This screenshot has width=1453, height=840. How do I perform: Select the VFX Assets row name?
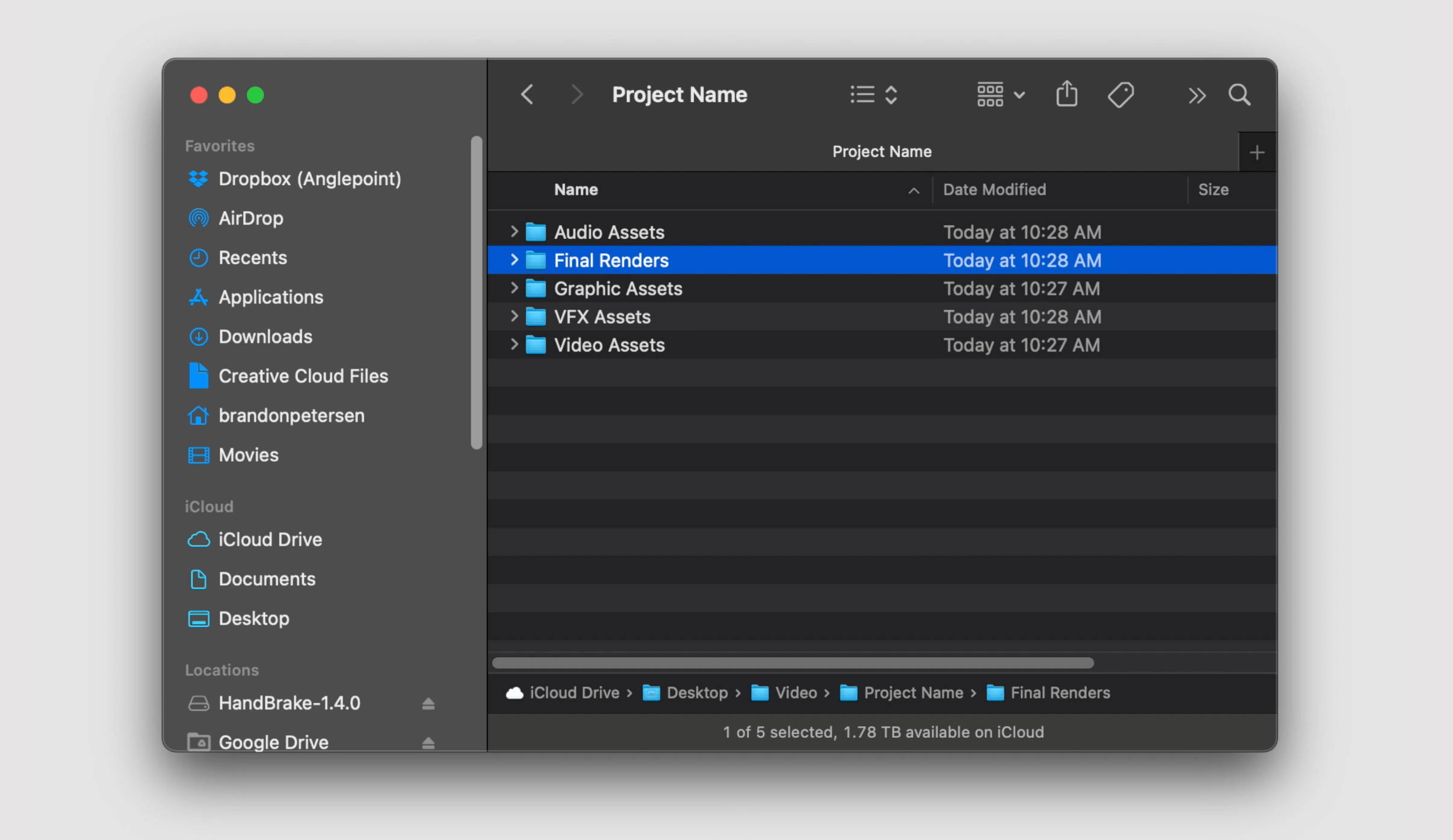(x=602, y=317)
